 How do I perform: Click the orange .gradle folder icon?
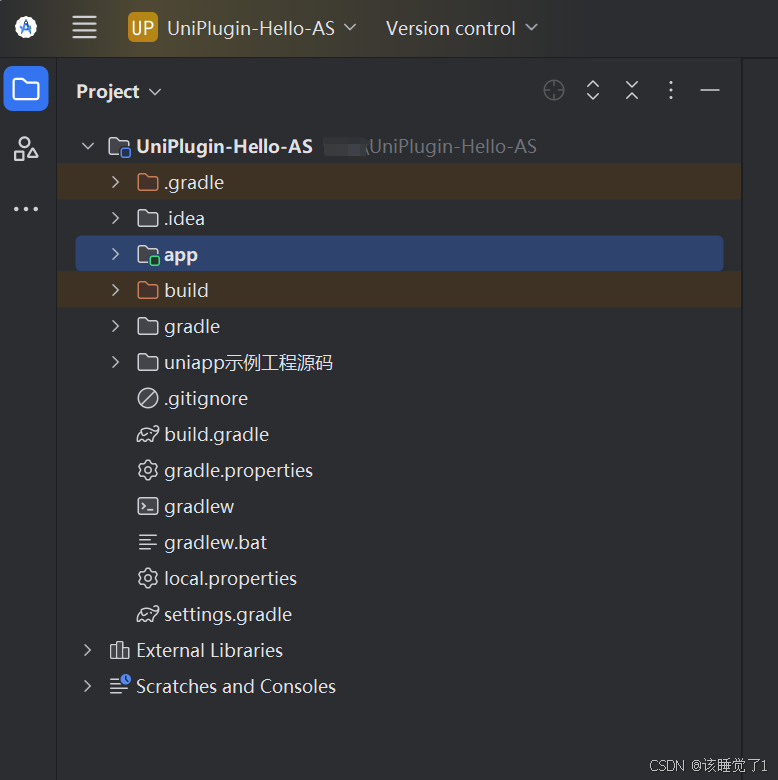coord(148,182)
